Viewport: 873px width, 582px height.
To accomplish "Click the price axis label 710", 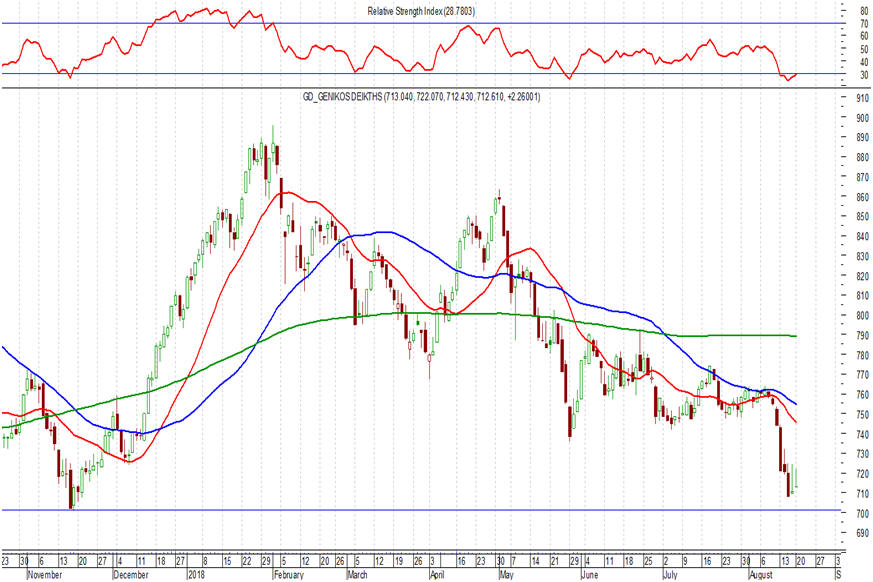I will click(862, 493).
